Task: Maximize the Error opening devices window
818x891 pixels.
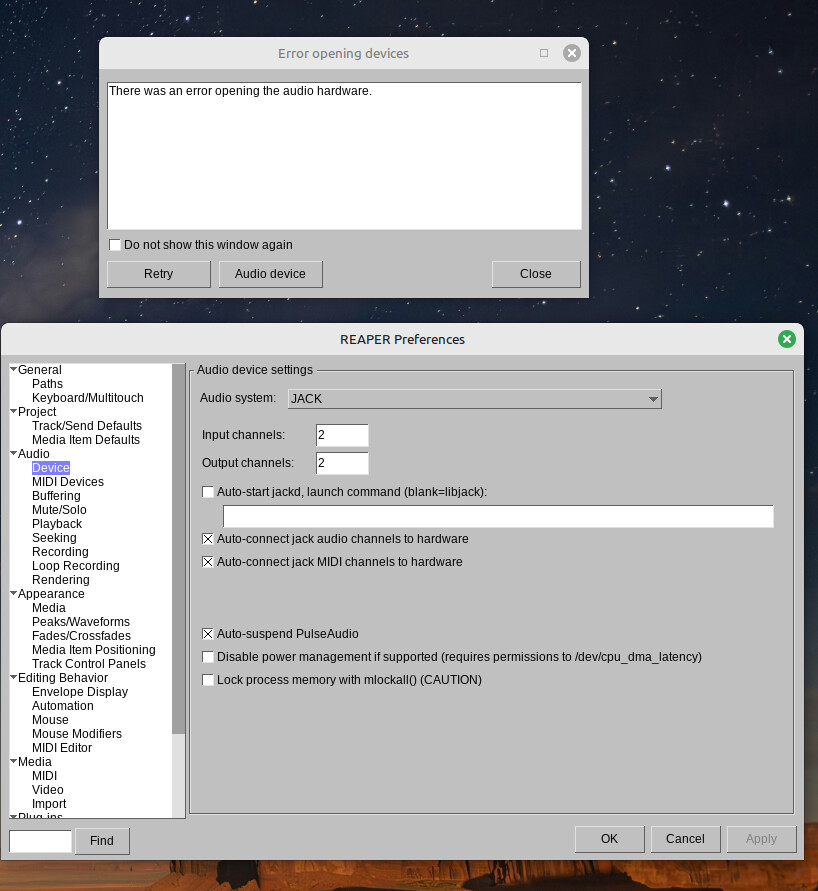Action: 544,53
